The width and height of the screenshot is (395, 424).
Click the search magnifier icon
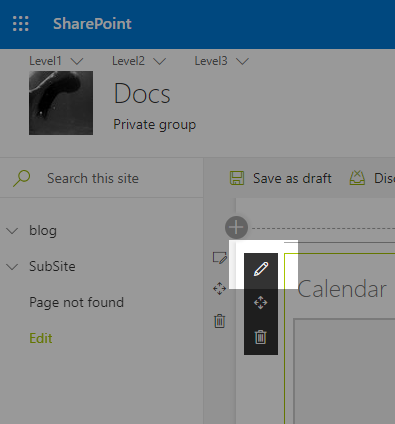point(22,178)
